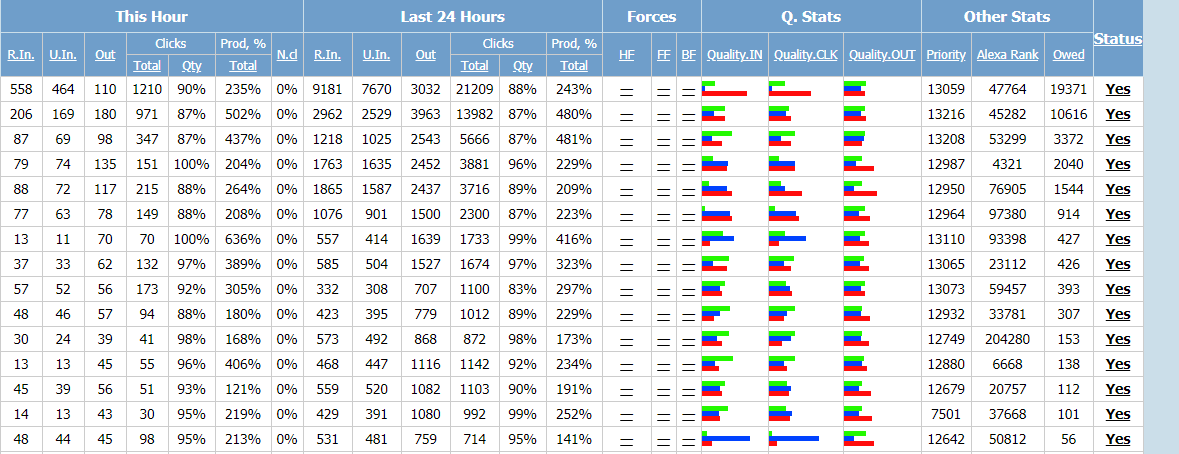Click FF force icon in Priority 12749 row
The height and width of the screenshot is (454, 1179).
click(663, 342)
